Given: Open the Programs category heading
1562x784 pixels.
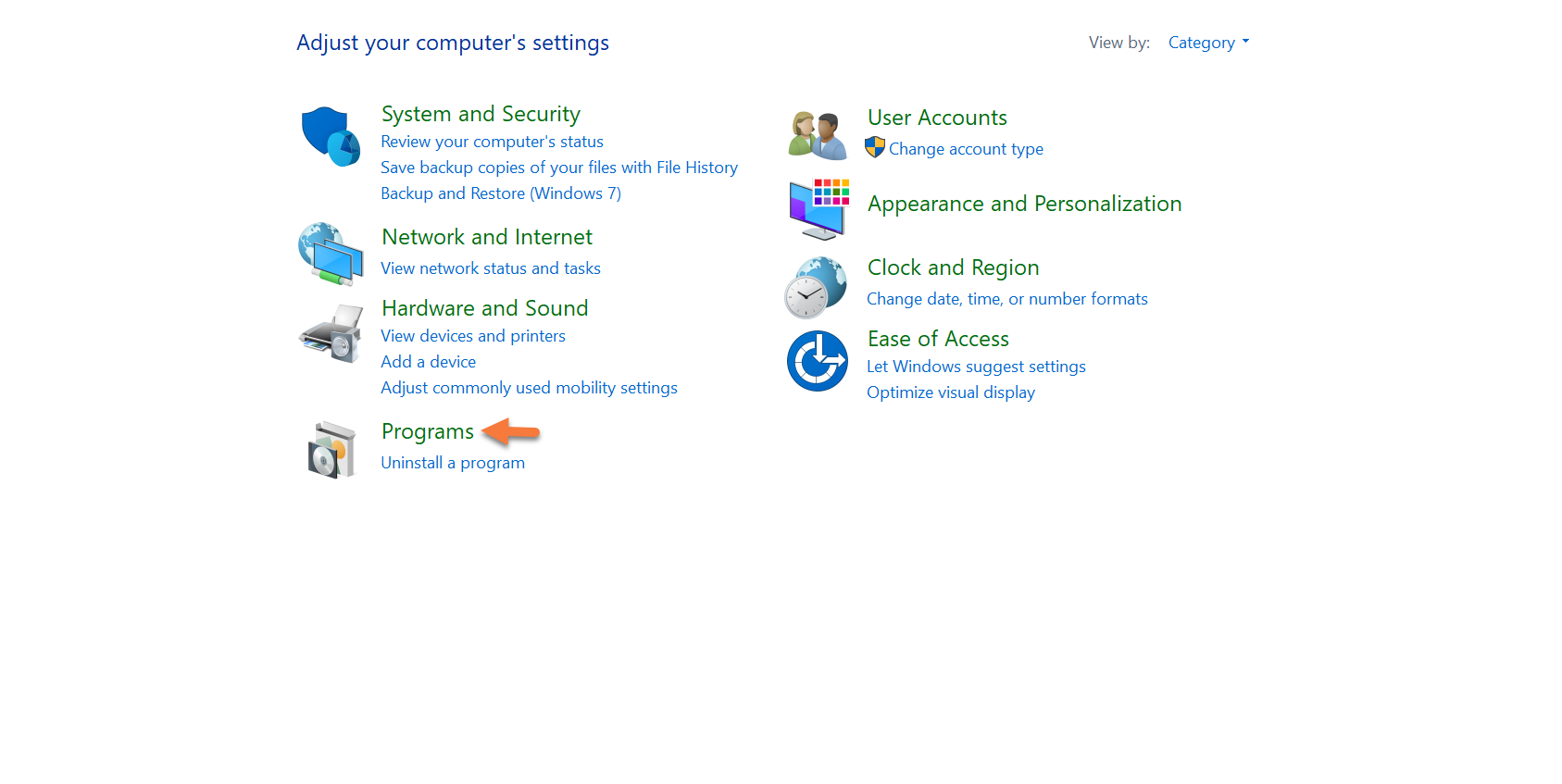Looking at the screenshot, I should point(427,431).
